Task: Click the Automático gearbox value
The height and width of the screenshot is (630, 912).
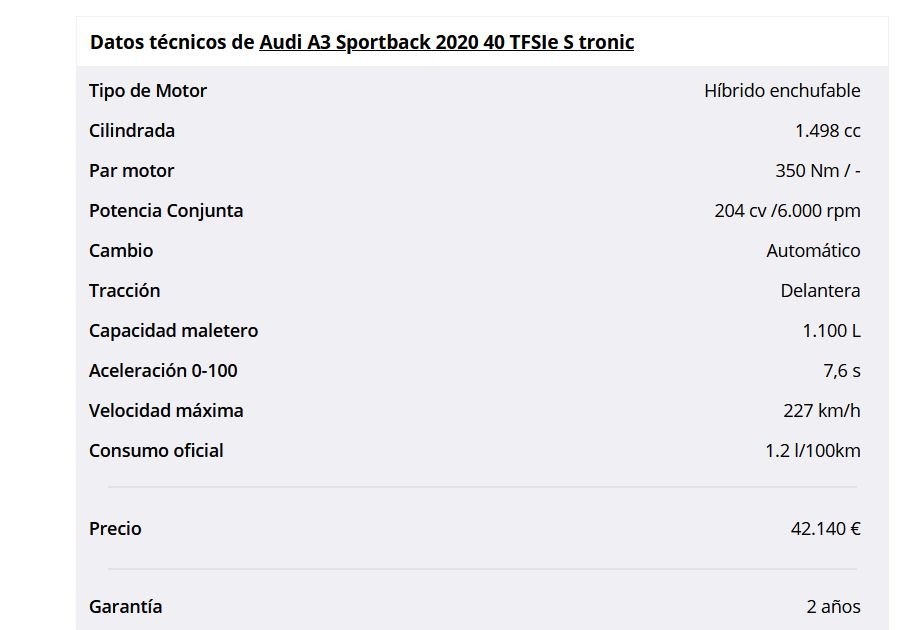Action: 813,251
